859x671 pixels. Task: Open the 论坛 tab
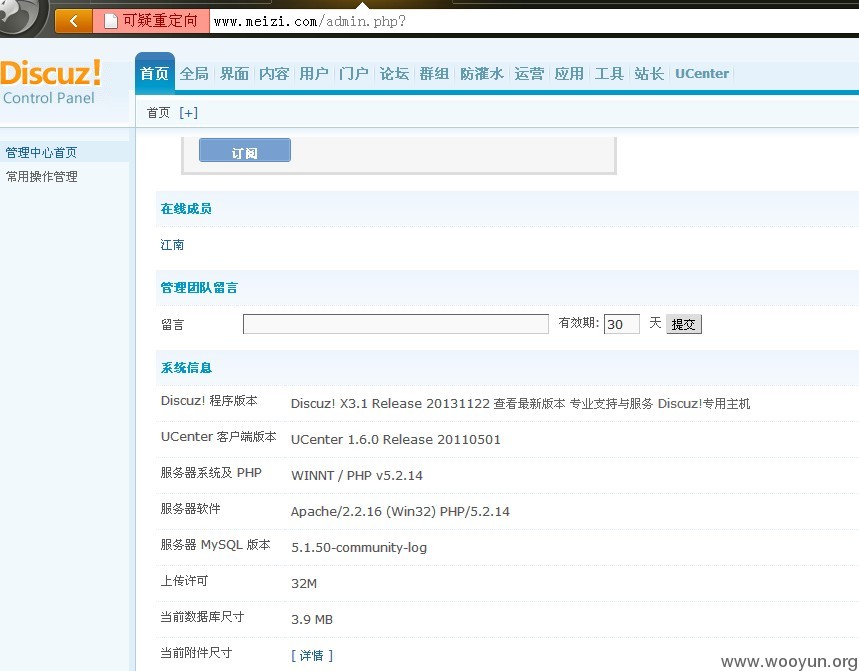click(x=394, y=73)
